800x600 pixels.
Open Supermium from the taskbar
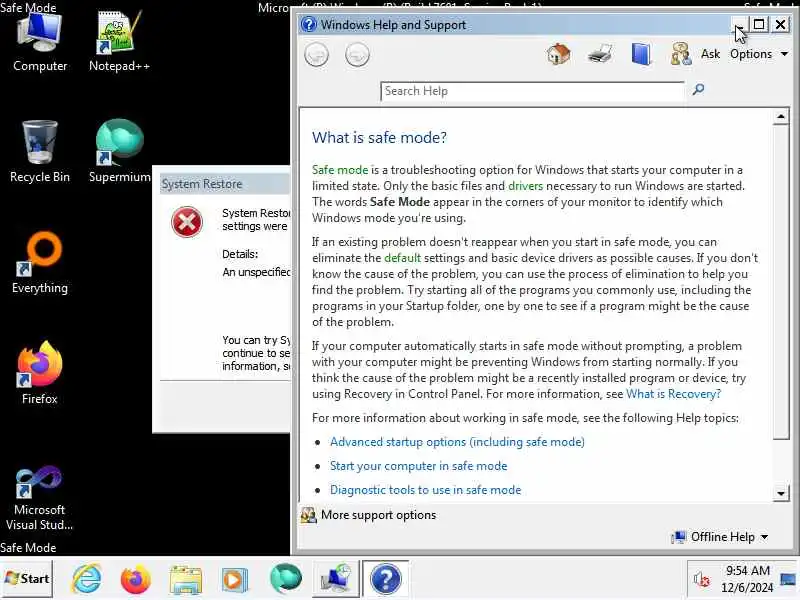pyautogui.click(x=285, y=579)
